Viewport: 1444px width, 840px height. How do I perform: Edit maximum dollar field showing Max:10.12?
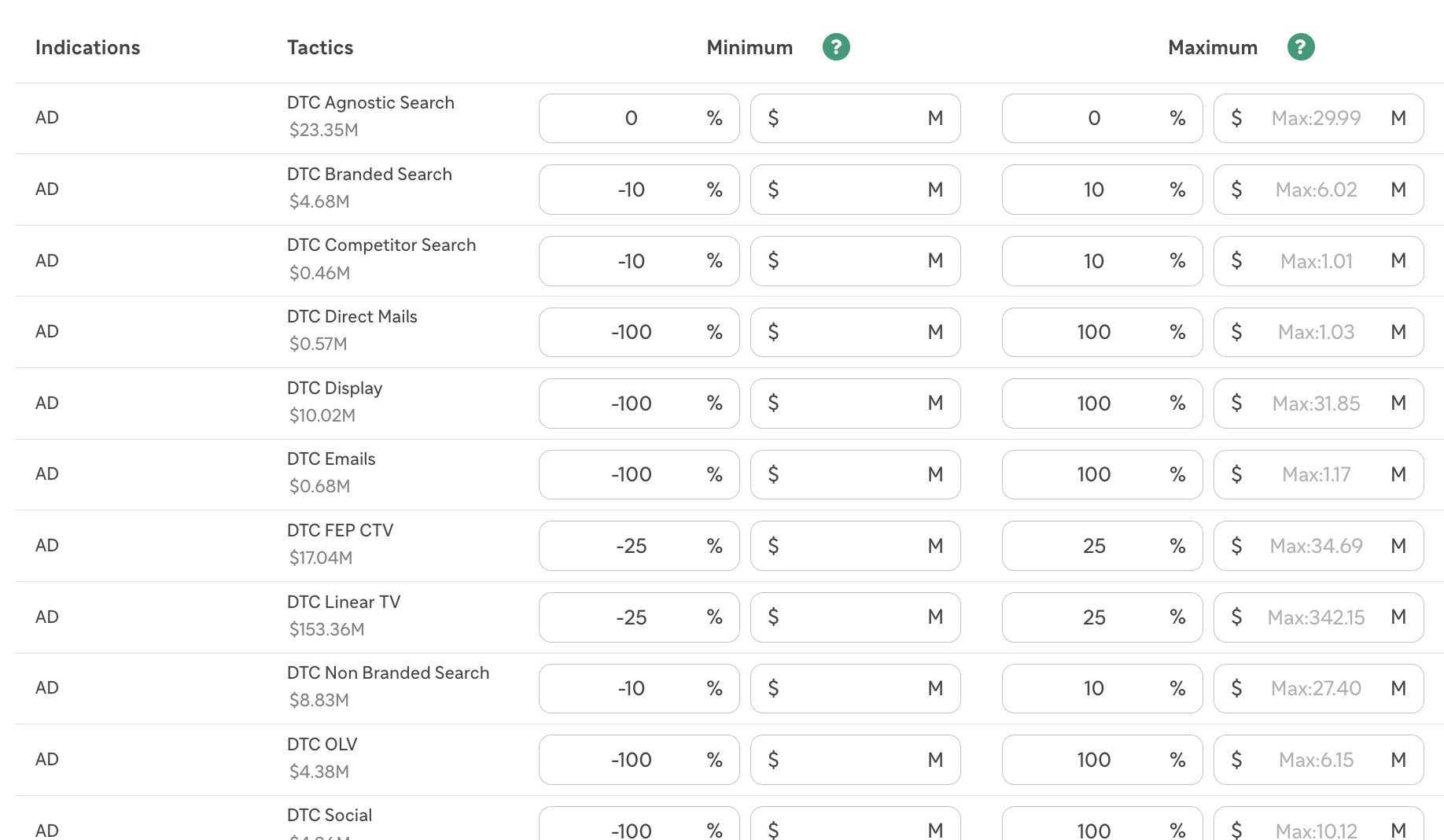click(x=1318, y=823)
